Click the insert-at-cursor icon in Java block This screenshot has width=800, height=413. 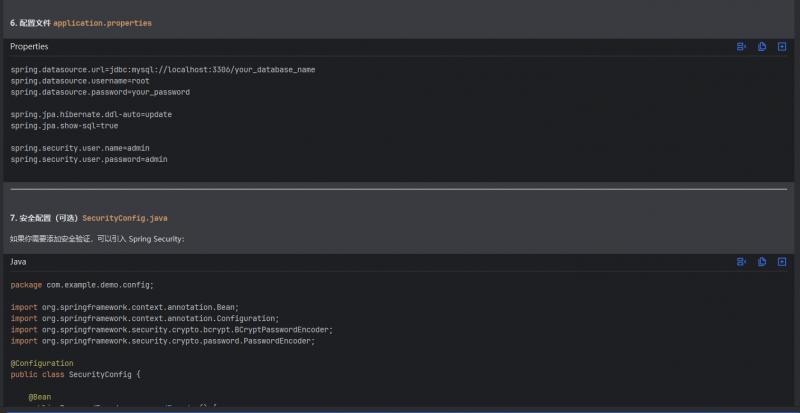click(x=741, y=262)
